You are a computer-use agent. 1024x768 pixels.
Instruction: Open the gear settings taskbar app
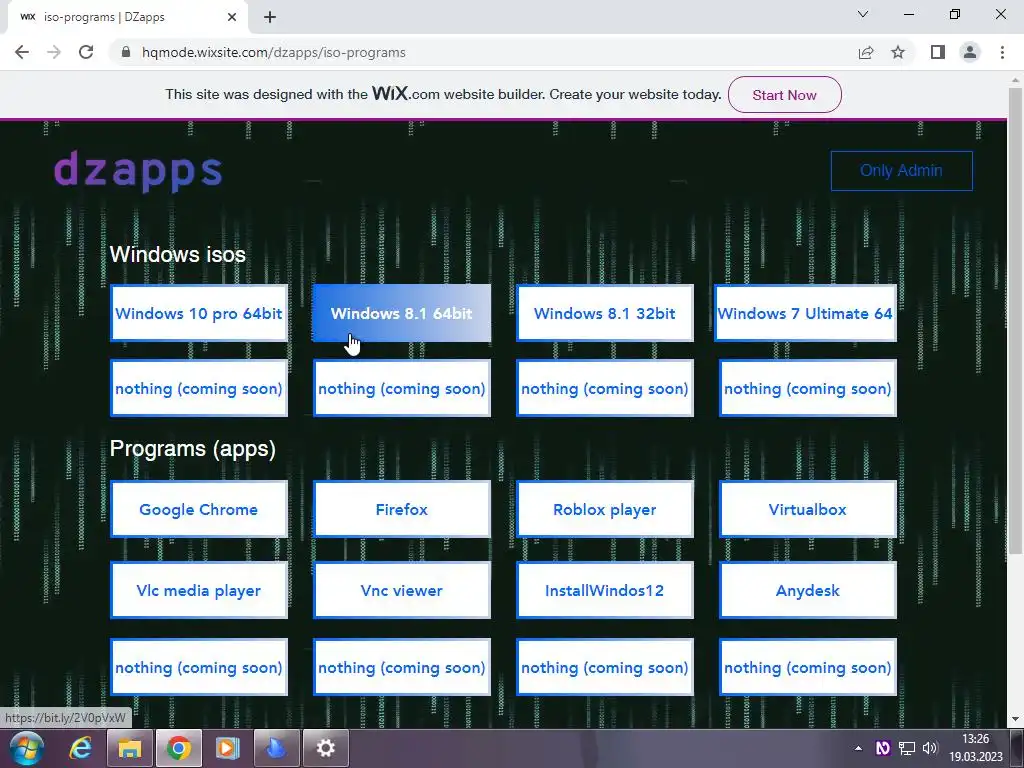tap(325, 748)
